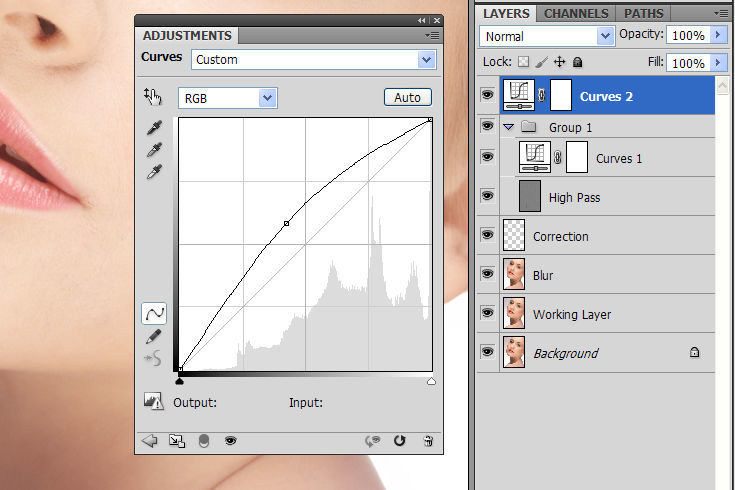Click the Opacity value field

point(688,35)
